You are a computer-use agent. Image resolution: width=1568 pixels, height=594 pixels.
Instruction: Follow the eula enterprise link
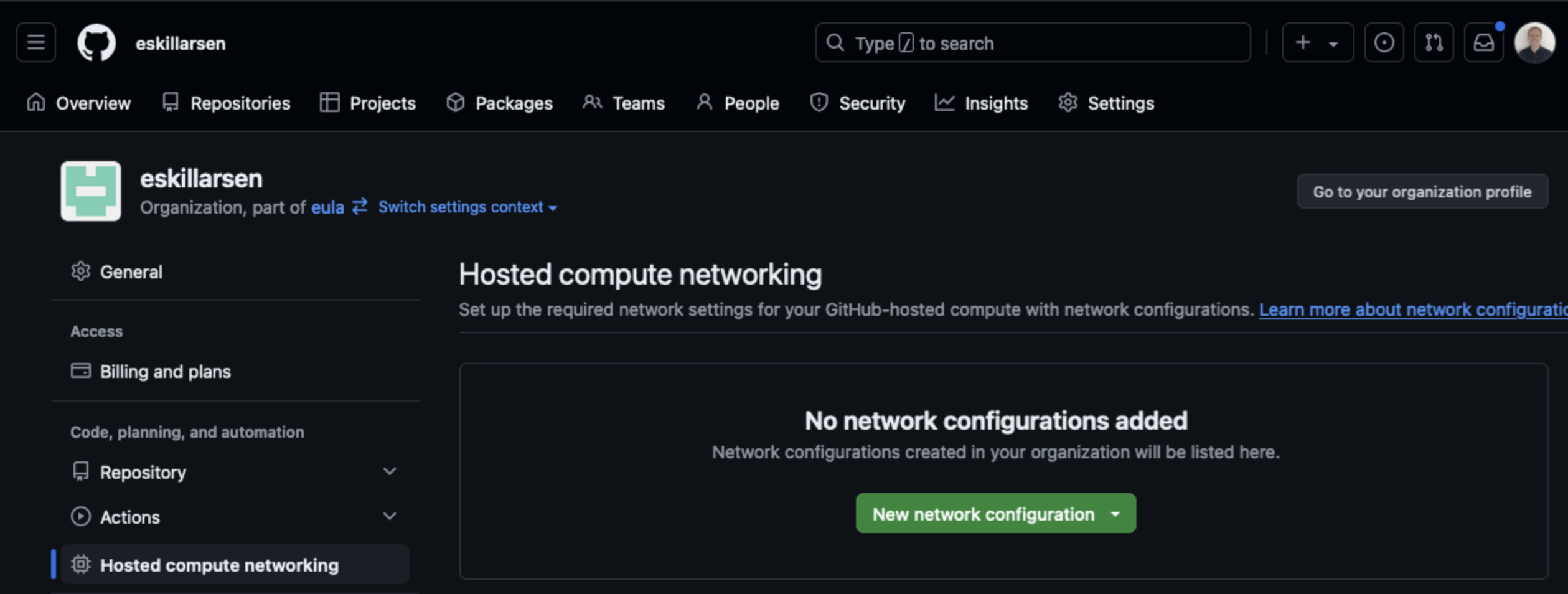tap(327, 207)
